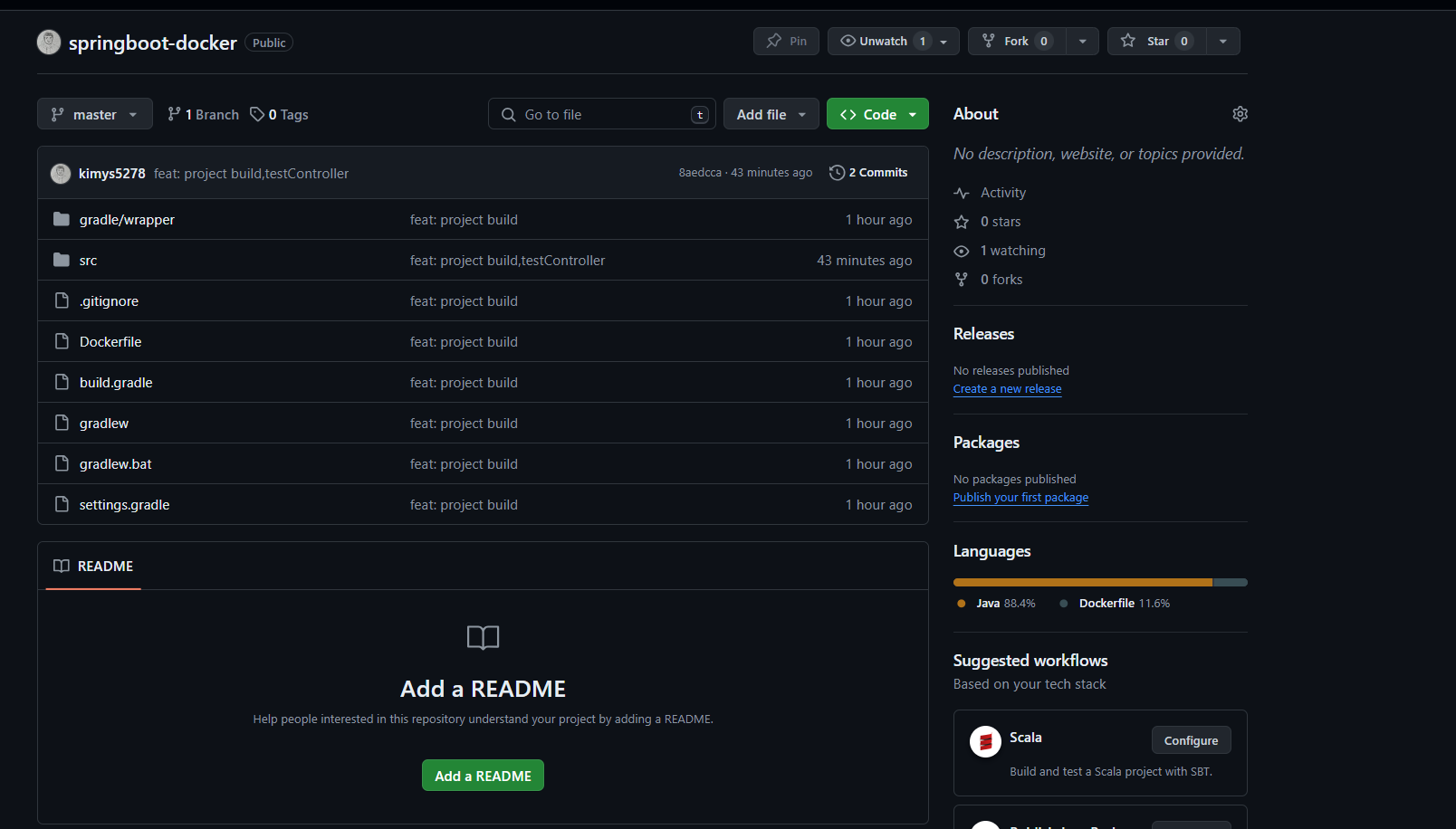Click the .gitignore file icon
Image resolution: width=1456 pixels, height=829 pixels.
pos(62,300)
